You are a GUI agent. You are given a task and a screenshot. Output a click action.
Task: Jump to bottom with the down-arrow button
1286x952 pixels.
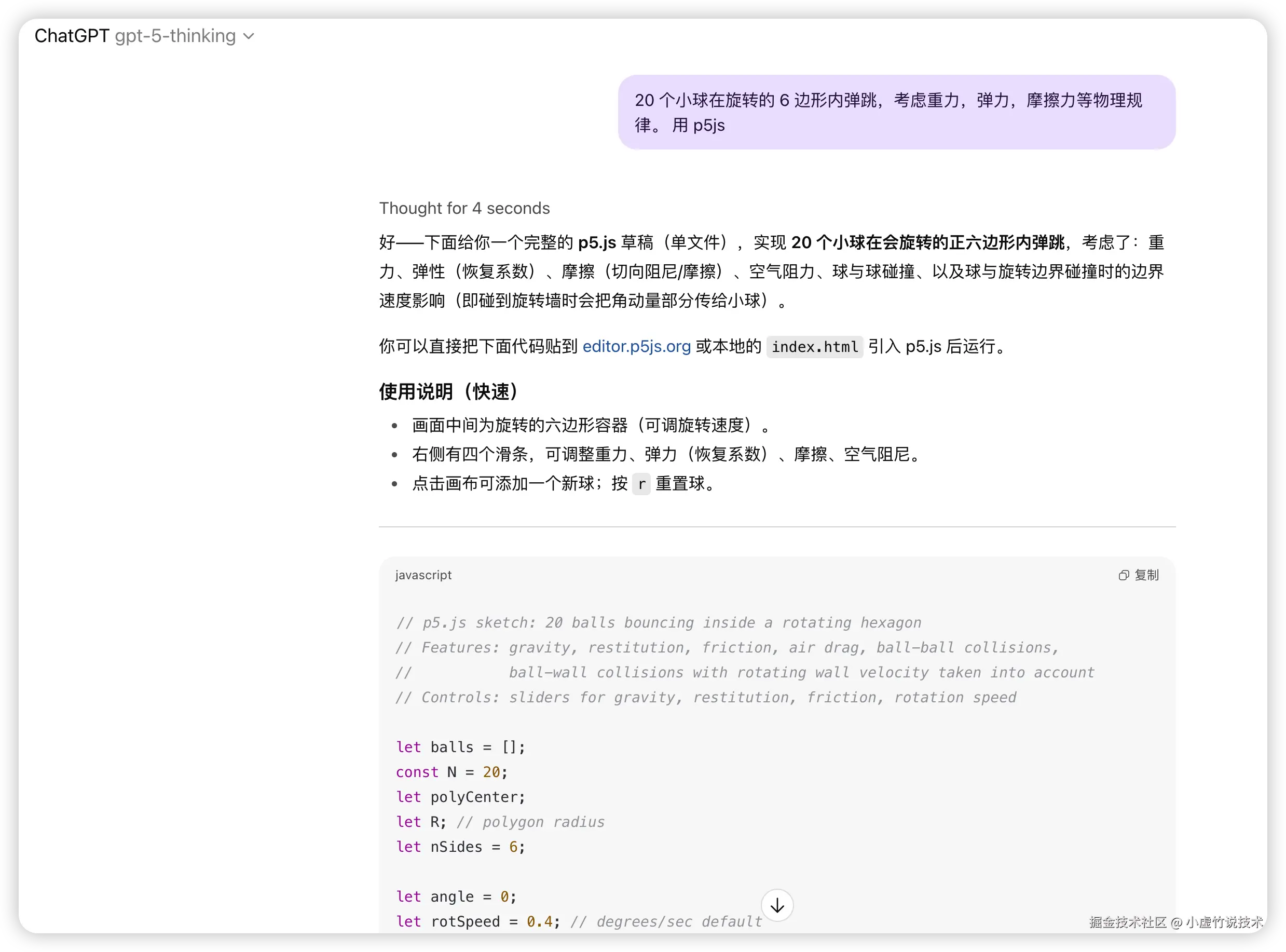(777, 905)
